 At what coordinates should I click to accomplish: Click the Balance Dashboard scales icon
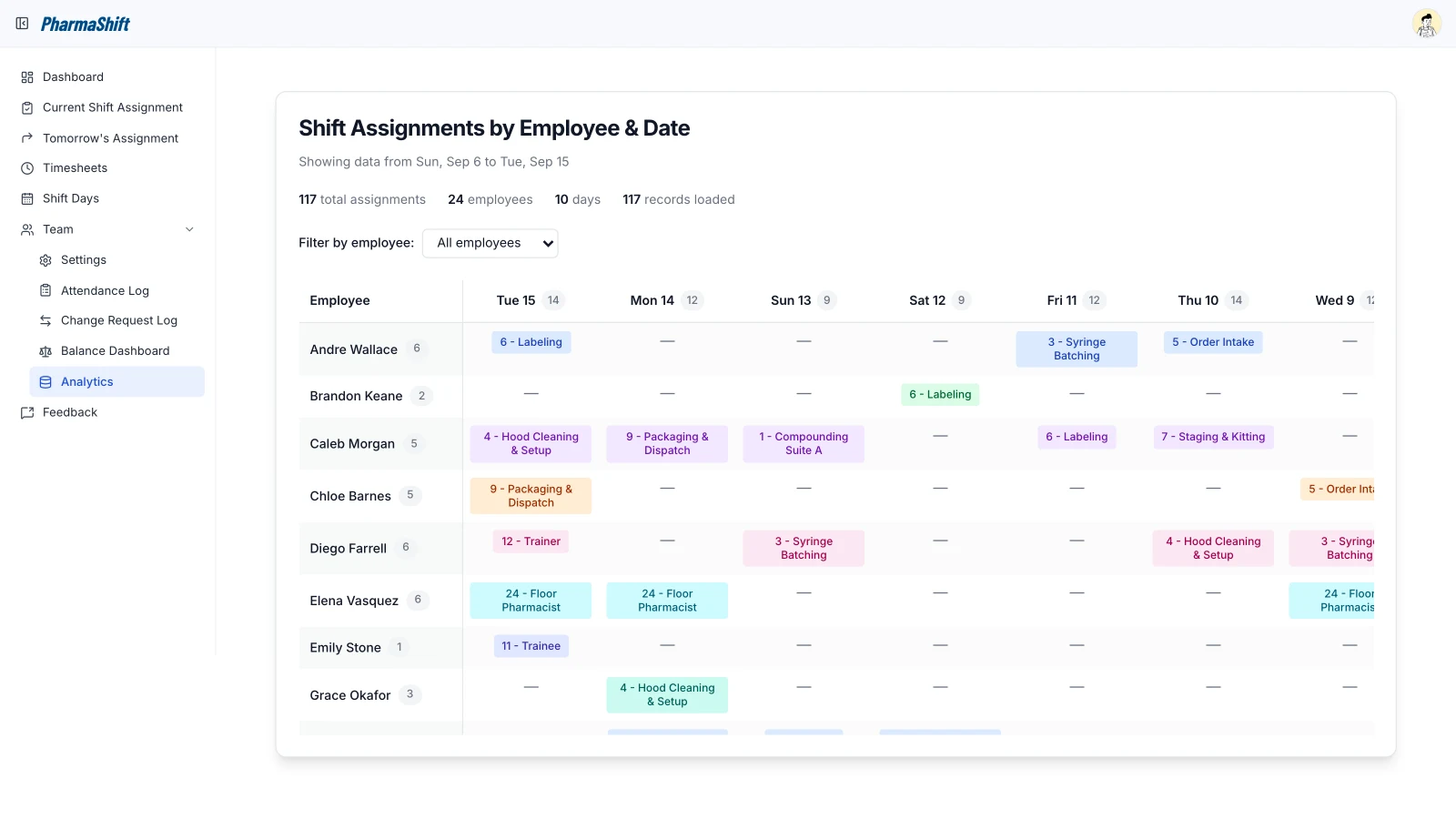(45, 351)
